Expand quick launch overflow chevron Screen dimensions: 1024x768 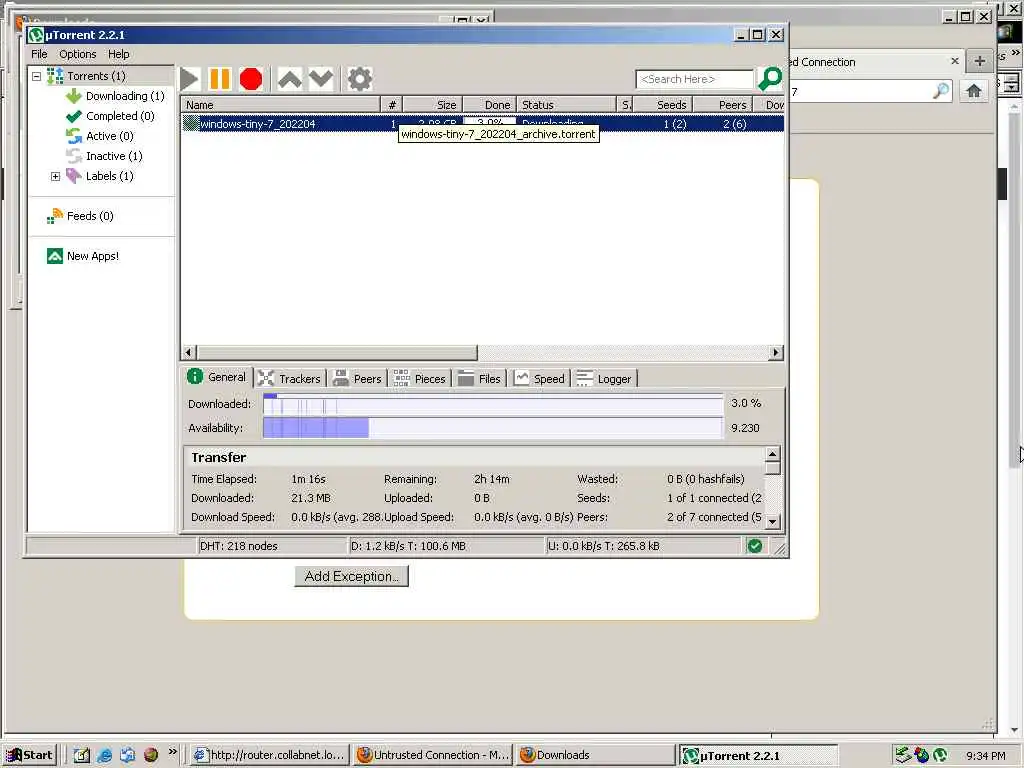172,752
